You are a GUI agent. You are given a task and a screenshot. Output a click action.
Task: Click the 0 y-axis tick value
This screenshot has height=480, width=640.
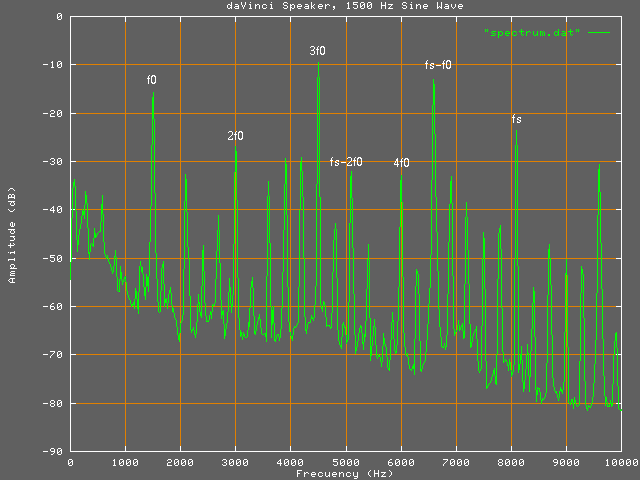60,16
